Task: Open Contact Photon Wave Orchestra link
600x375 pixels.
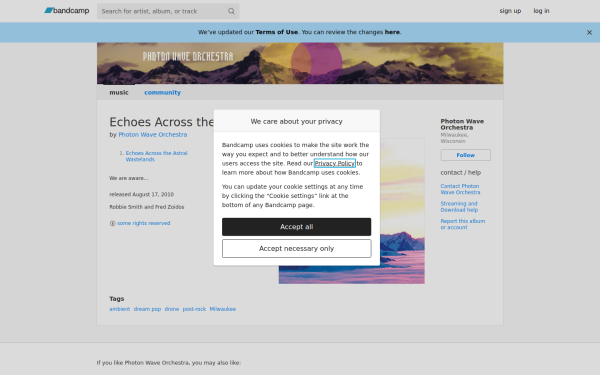Action: (x=460, y=189)
